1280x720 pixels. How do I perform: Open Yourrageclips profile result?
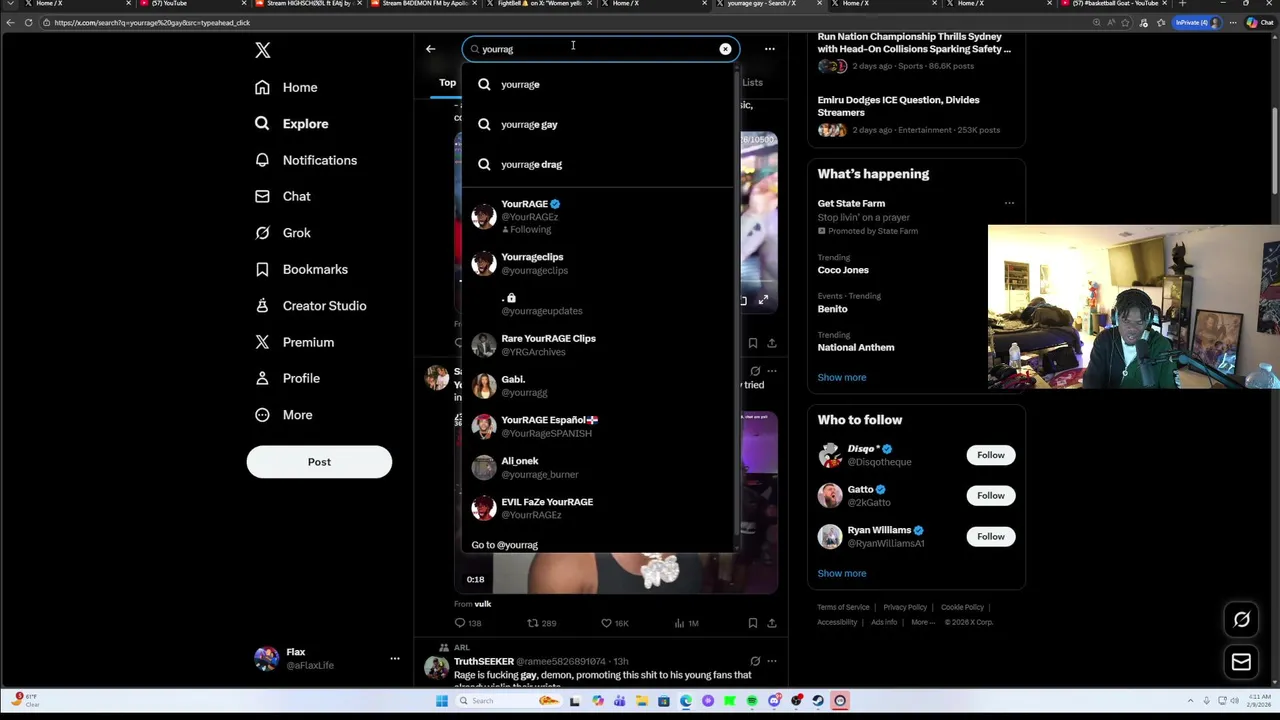click(598, 263)
